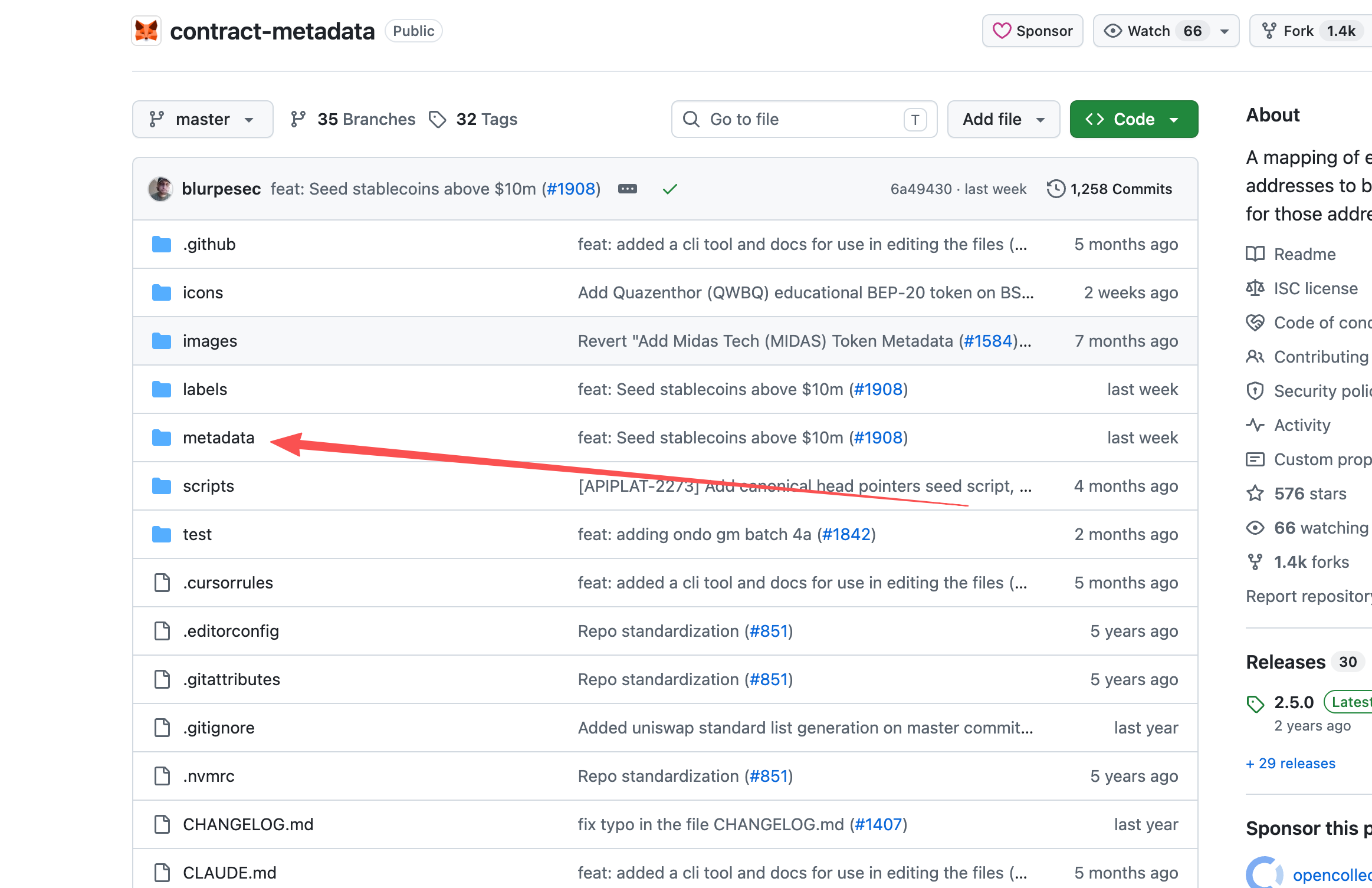View the 35 Branches link
This screenshot has width=1372, height=888.
353,119
